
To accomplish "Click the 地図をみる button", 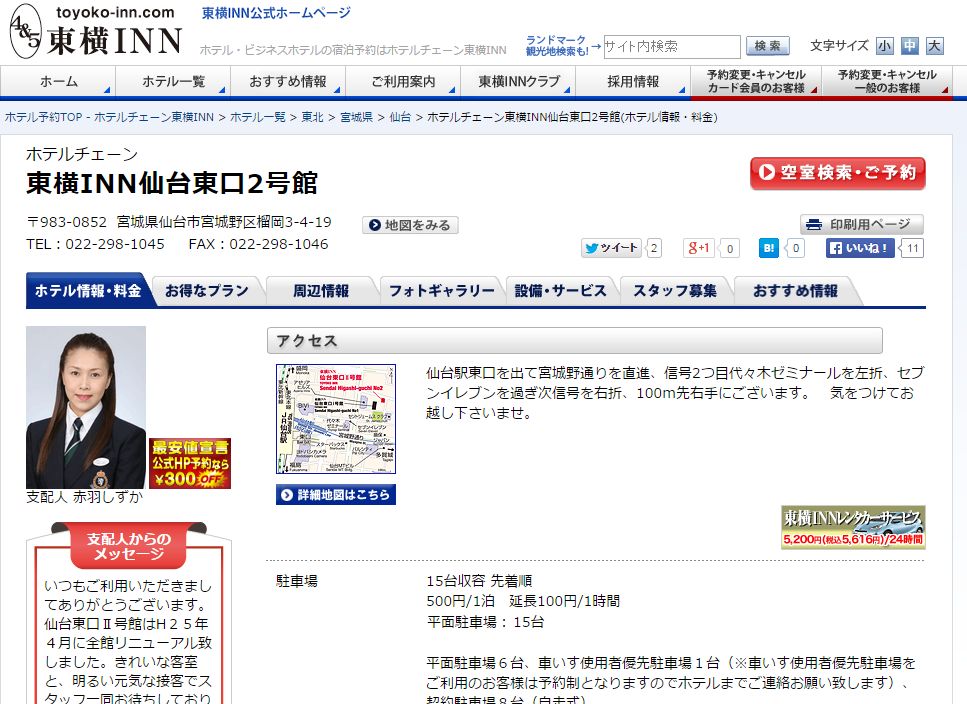I will point(410,225).
